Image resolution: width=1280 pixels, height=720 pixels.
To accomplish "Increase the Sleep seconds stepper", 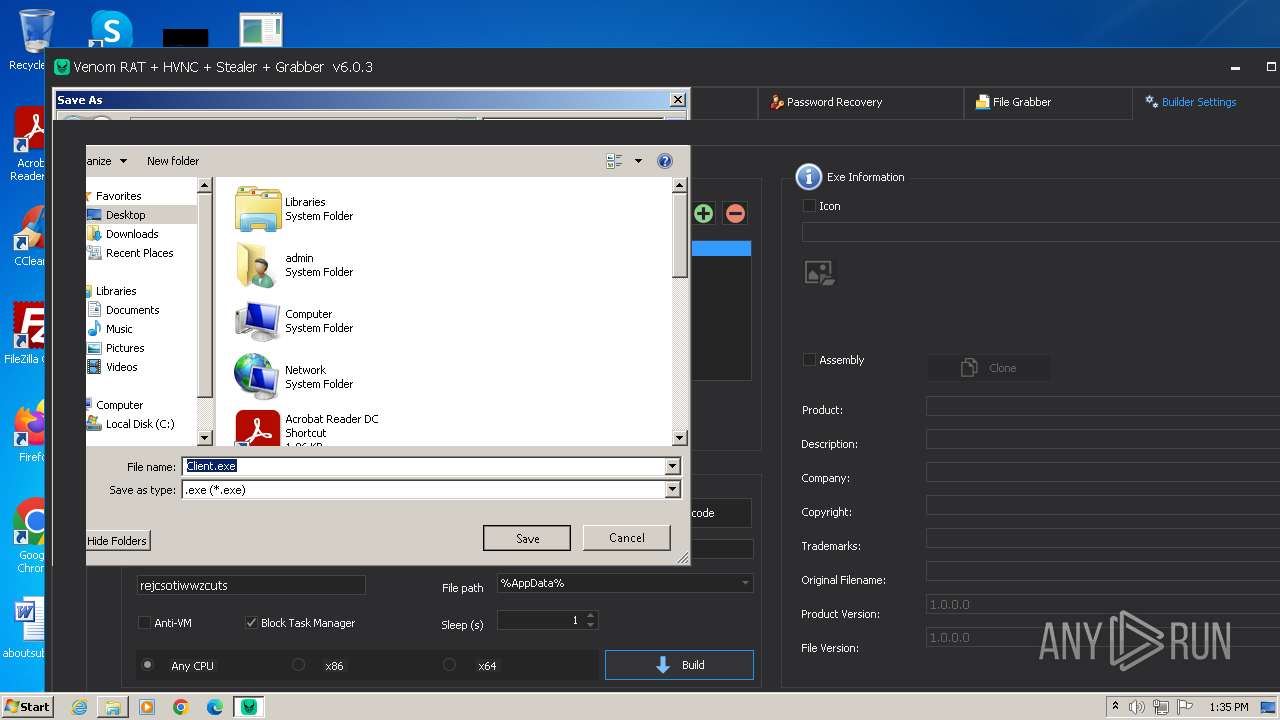I will pos(591,616).
